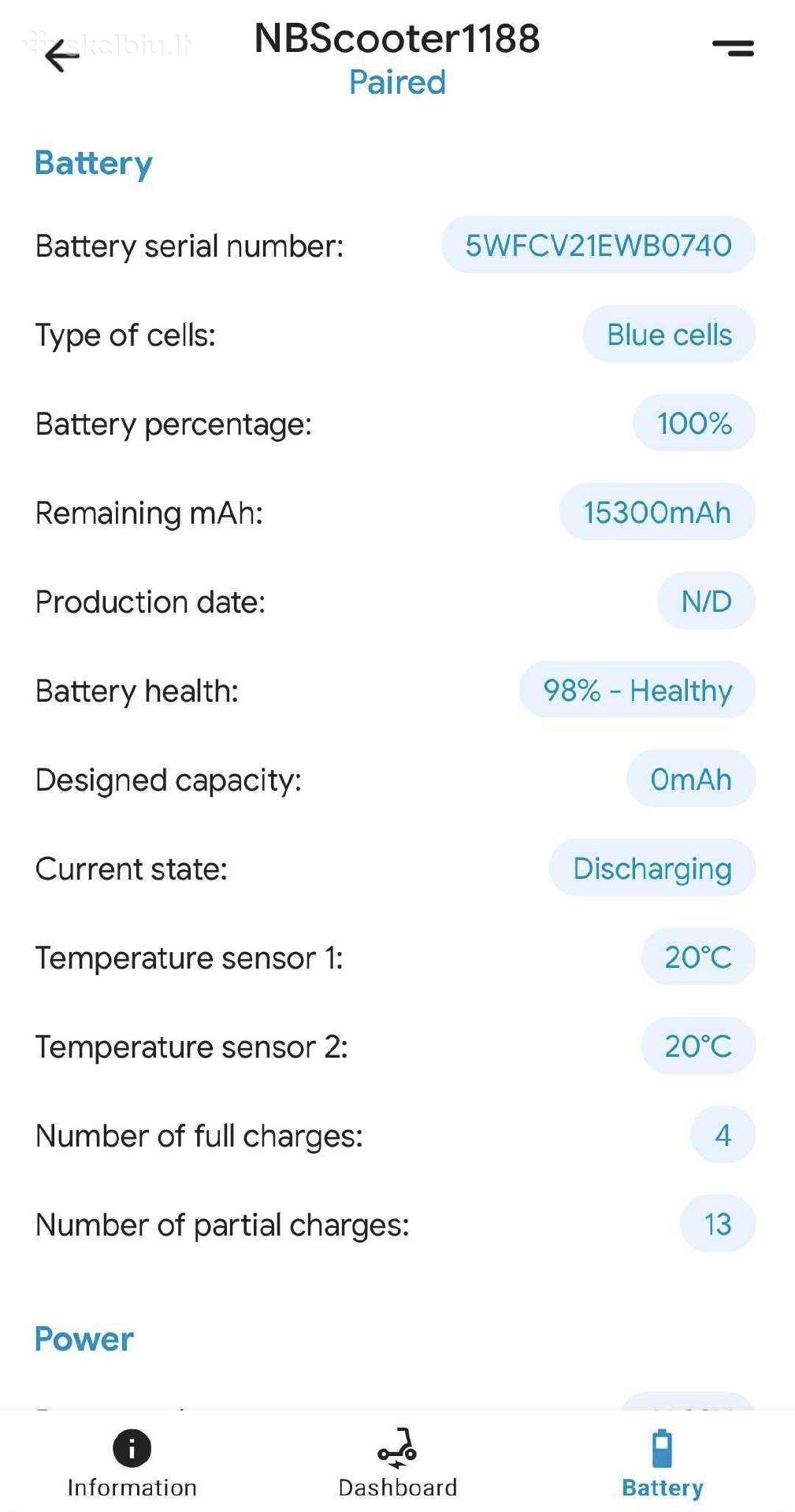
Task: Tap the 15300mAh remaining capacity chip
Action: pos(657,512)
